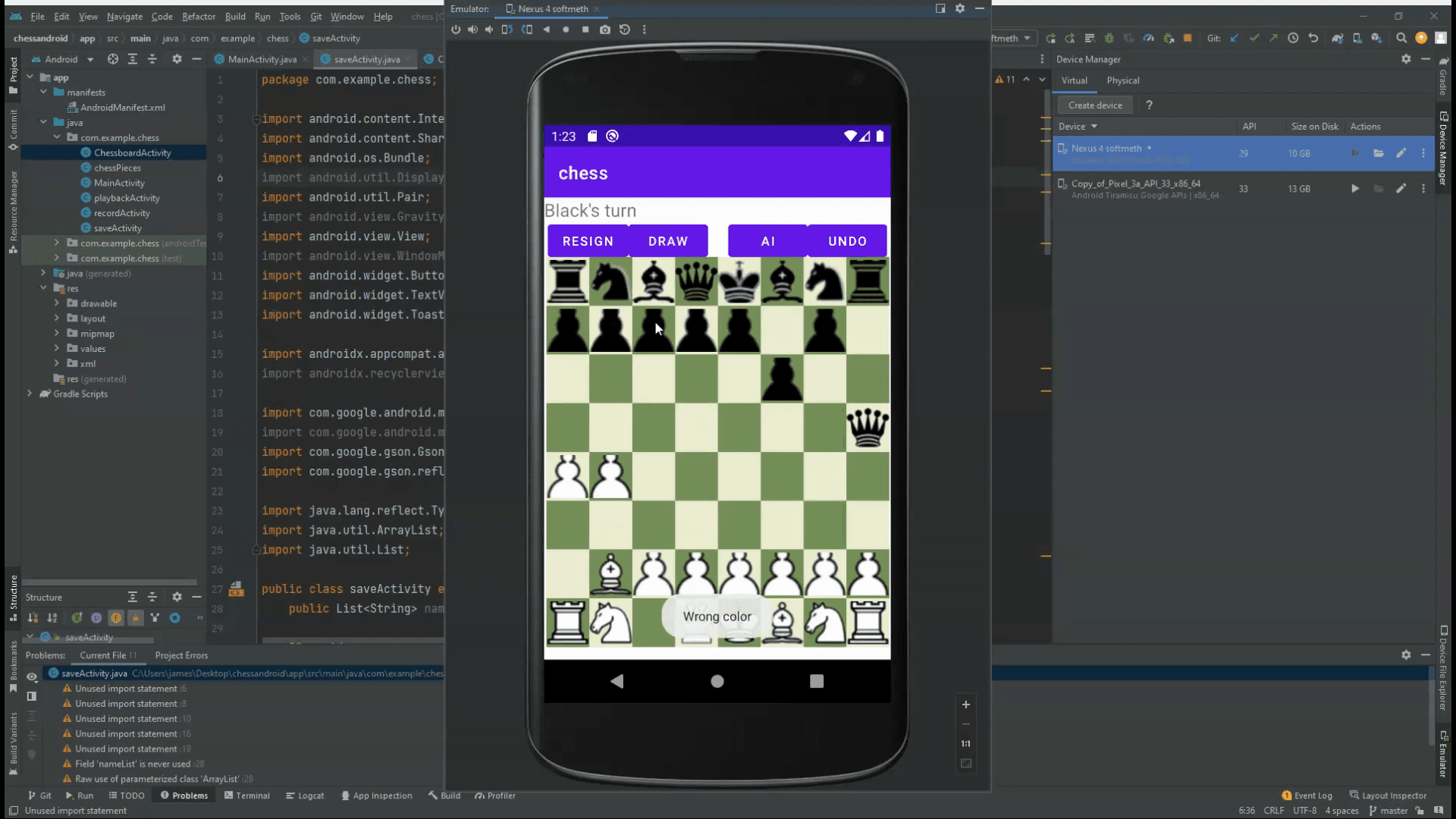Collapse the com.example.chess package

[x=57, y=138]
